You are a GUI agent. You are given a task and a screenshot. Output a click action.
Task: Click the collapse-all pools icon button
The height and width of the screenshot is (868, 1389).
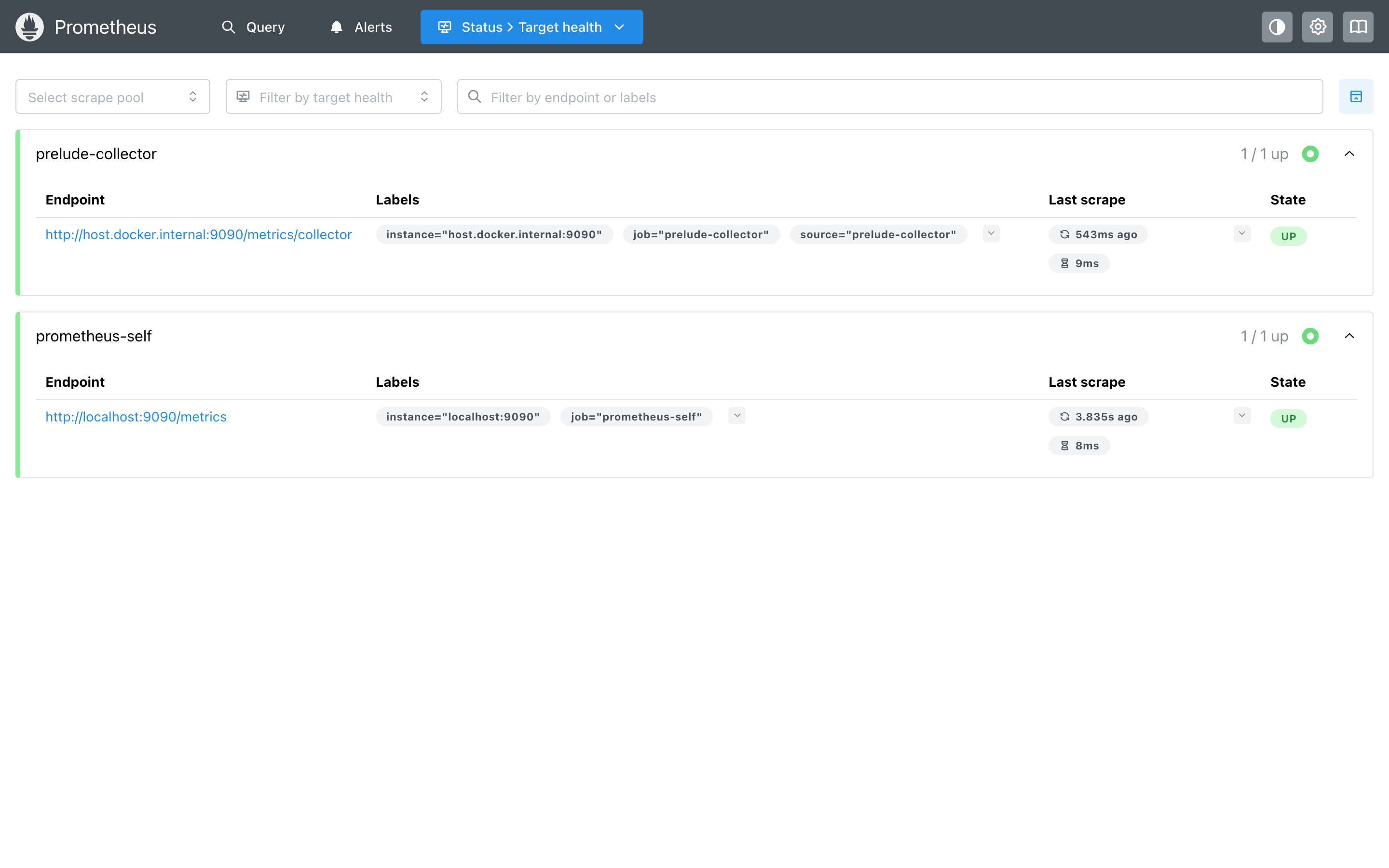click(x=1356, y=97)
